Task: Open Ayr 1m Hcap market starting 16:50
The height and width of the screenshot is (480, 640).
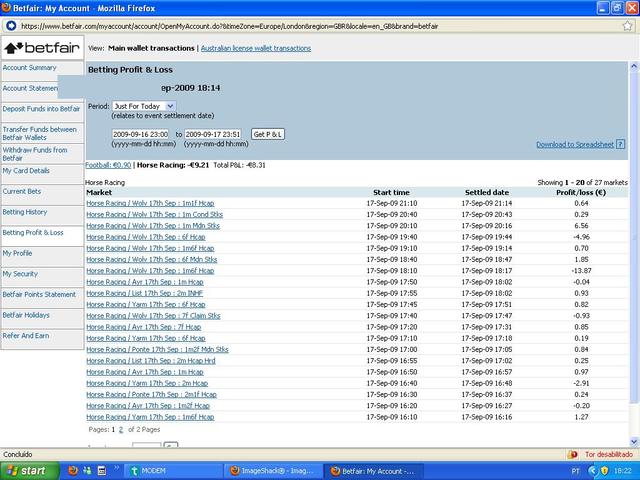Action: tap(145, 372)
